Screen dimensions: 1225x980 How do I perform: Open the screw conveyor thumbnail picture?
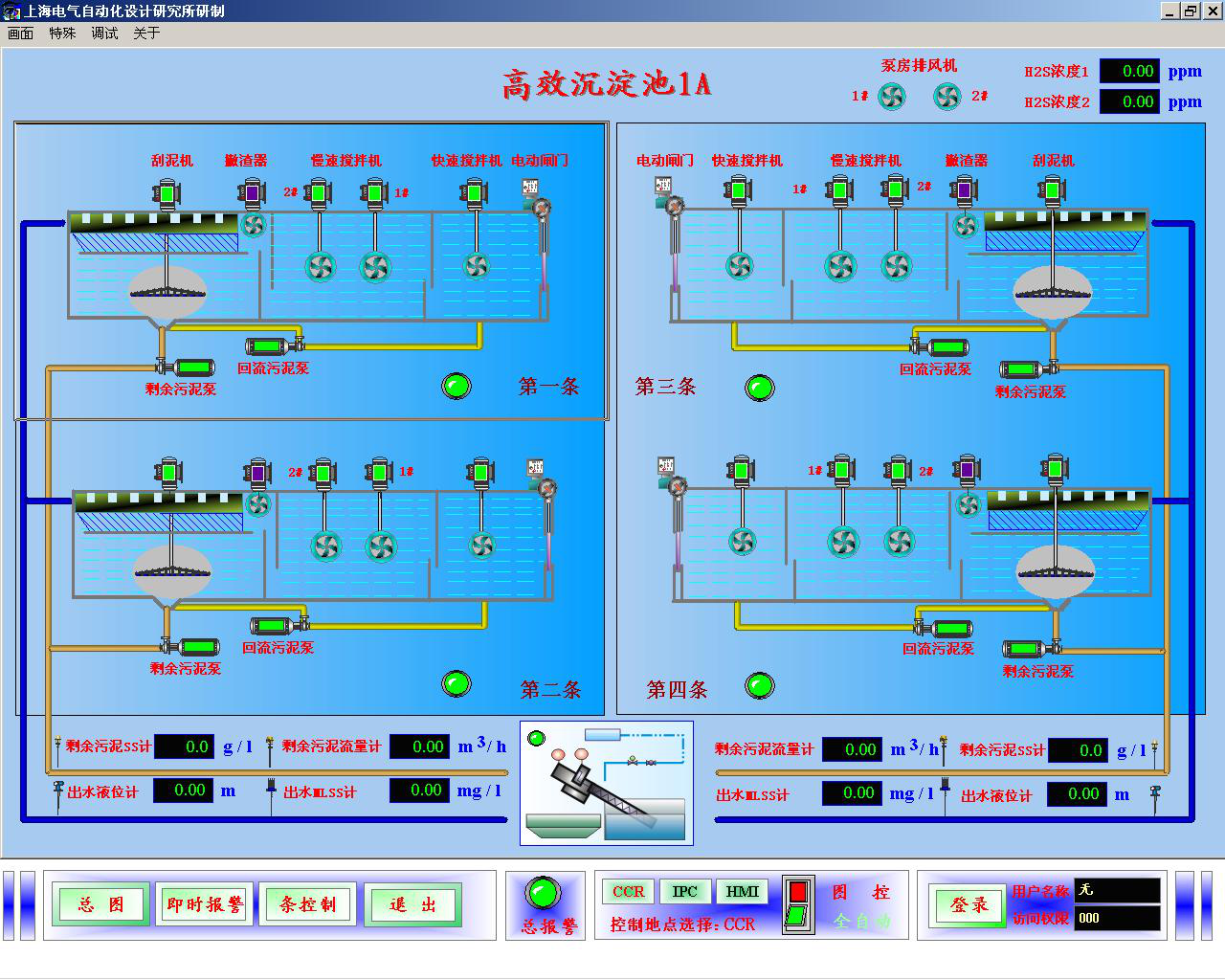point(606,783)
